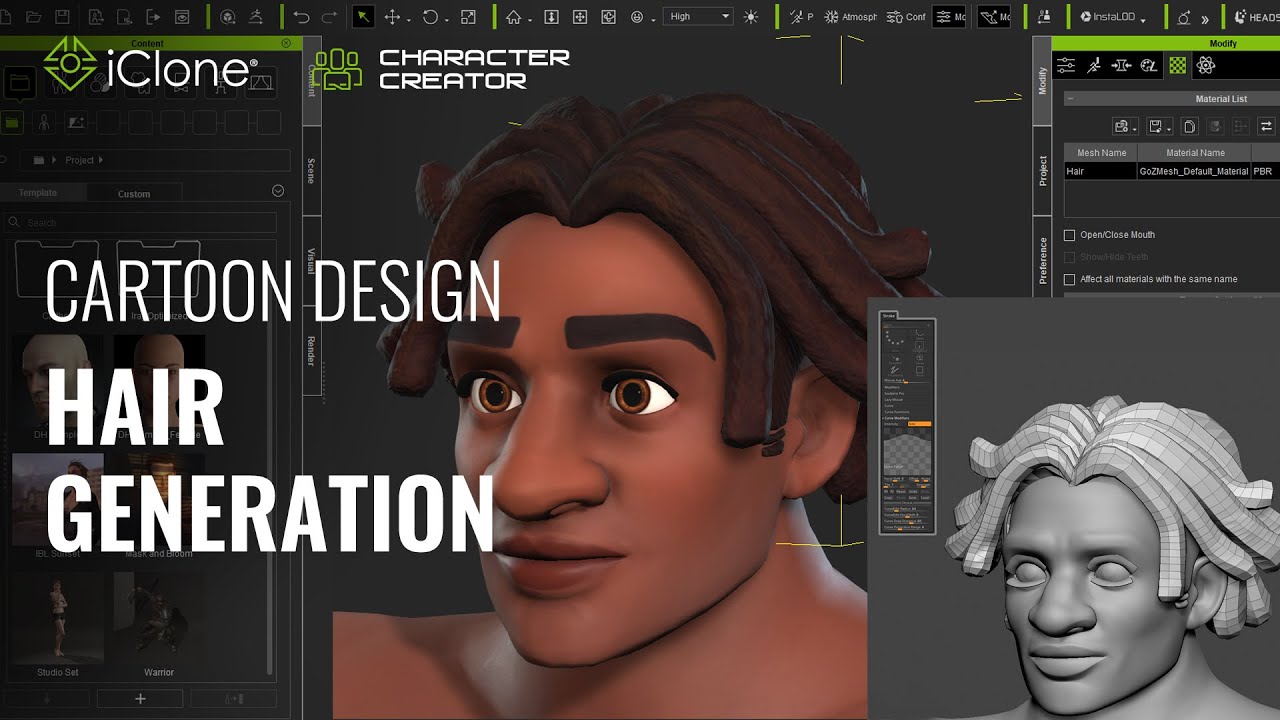This screenshot has height=720, width=1280.
Task: Toggle the Open/Close Mouth checkbox
Action: (1069, 235)
